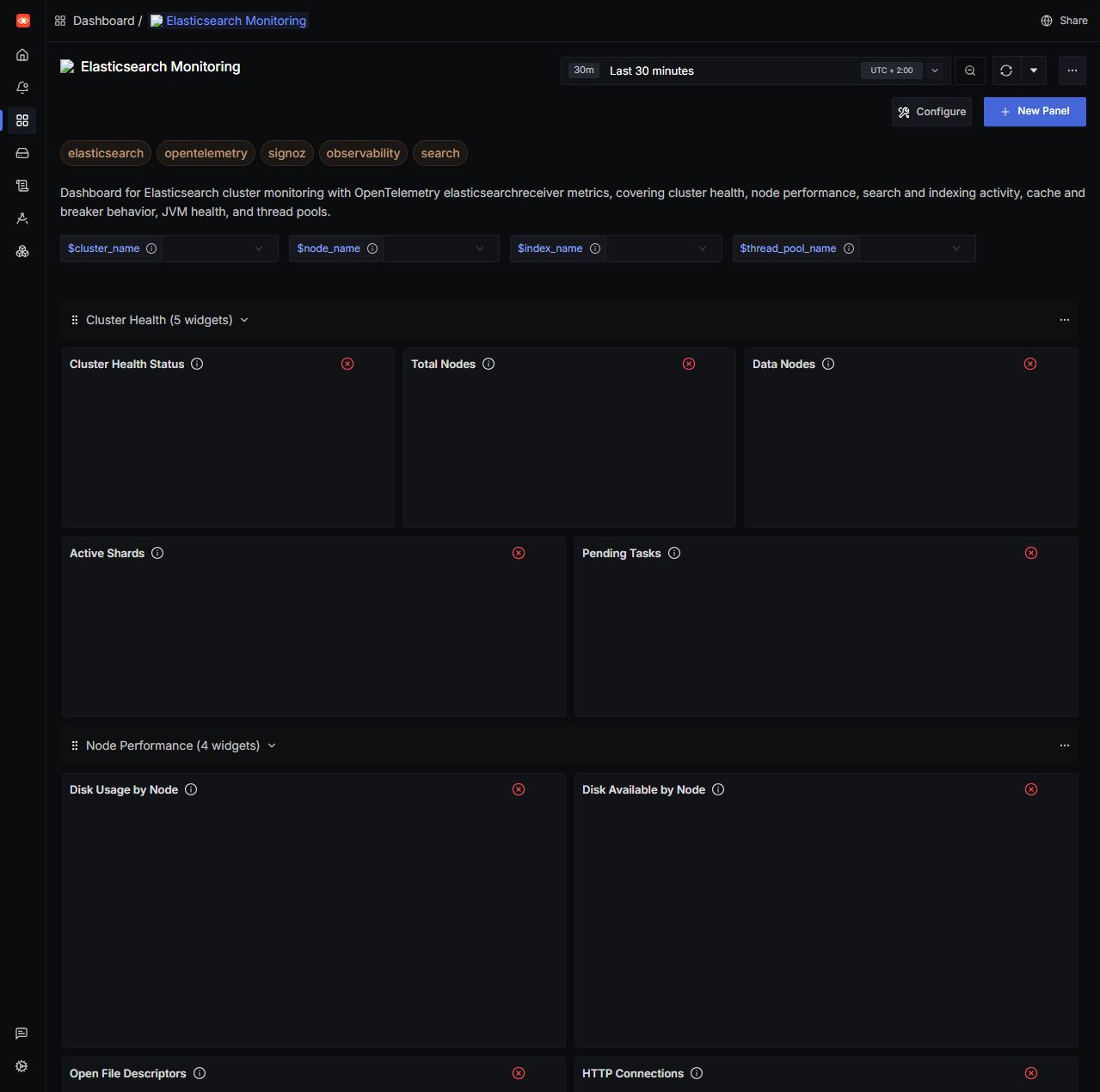Open the $node_name variable dropdown
This screenshot has height=1092, width=1100.
[x=440, y=248]
